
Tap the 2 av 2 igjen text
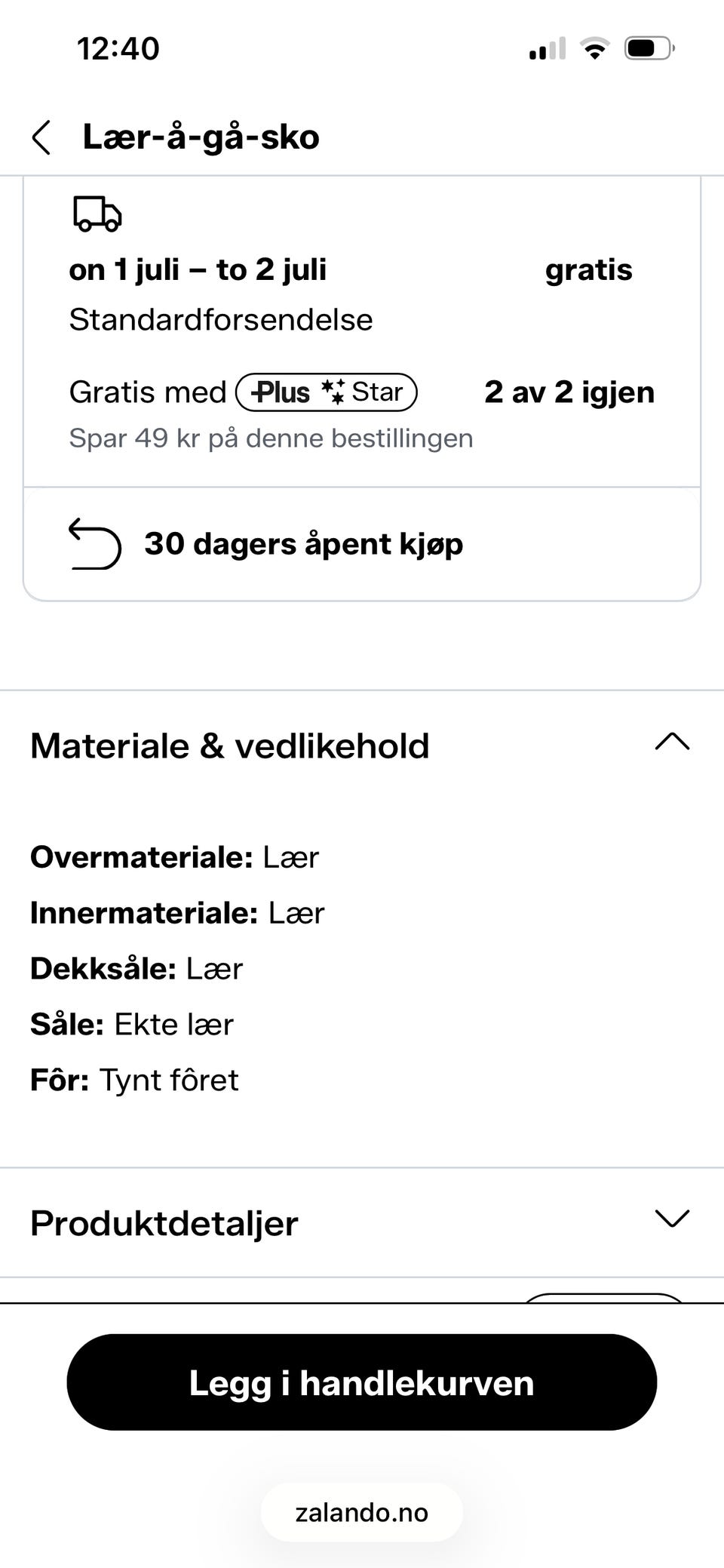pyautogui.click(x=569, y=392)
